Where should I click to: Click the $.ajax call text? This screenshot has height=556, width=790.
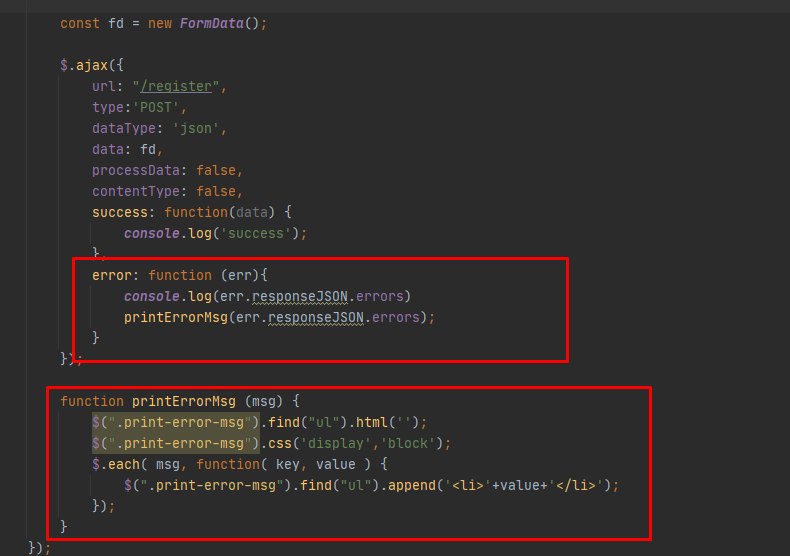tap(91, 65)
